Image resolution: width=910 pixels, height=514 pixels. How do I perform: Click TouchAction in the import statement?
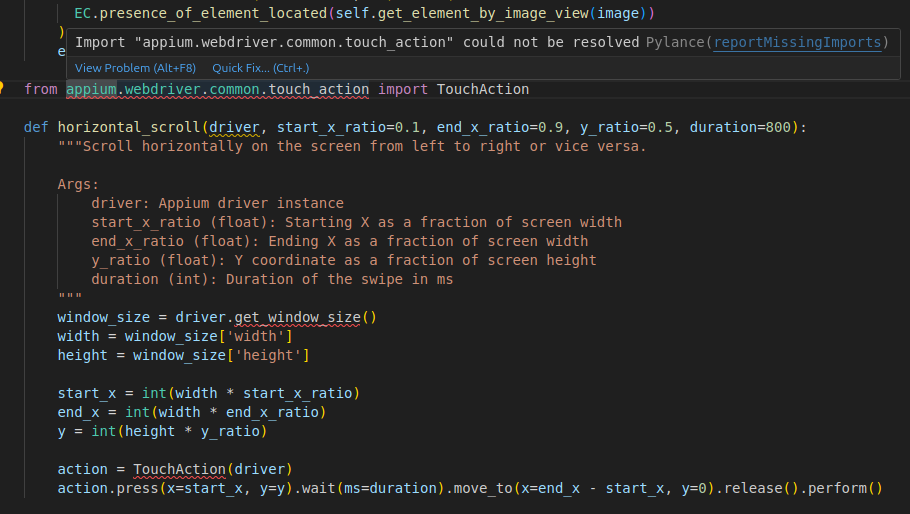click(x=482, y=89)
